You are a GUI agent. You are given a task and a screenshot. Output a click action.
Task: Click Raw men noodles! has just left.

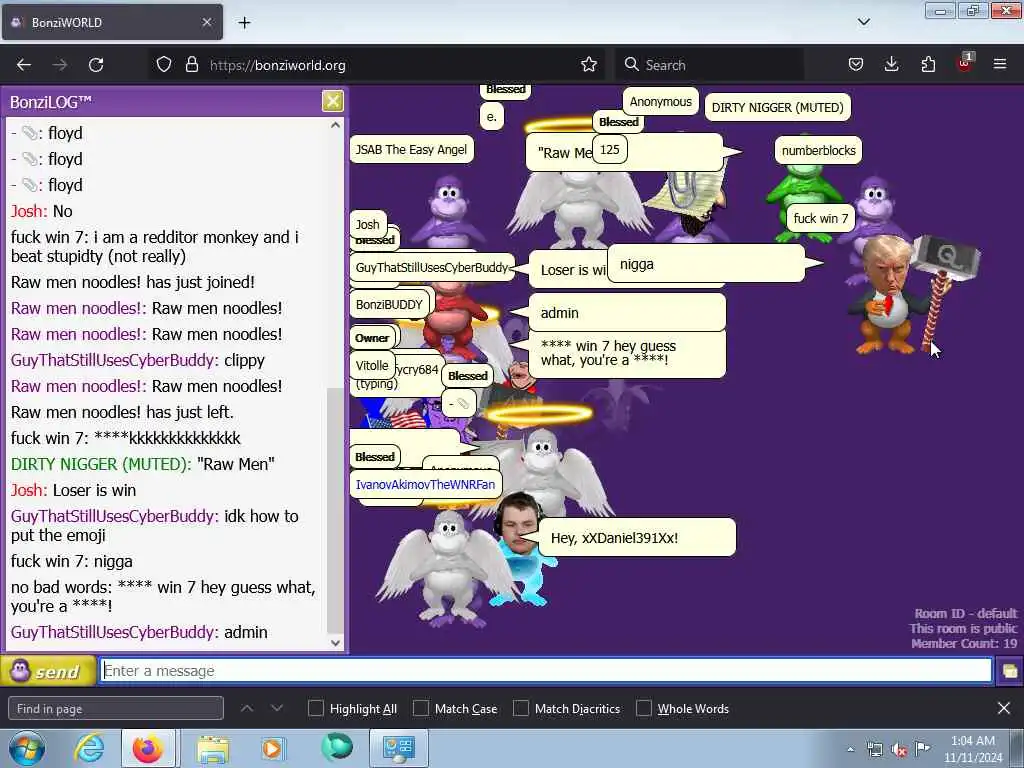coord(122,412)
